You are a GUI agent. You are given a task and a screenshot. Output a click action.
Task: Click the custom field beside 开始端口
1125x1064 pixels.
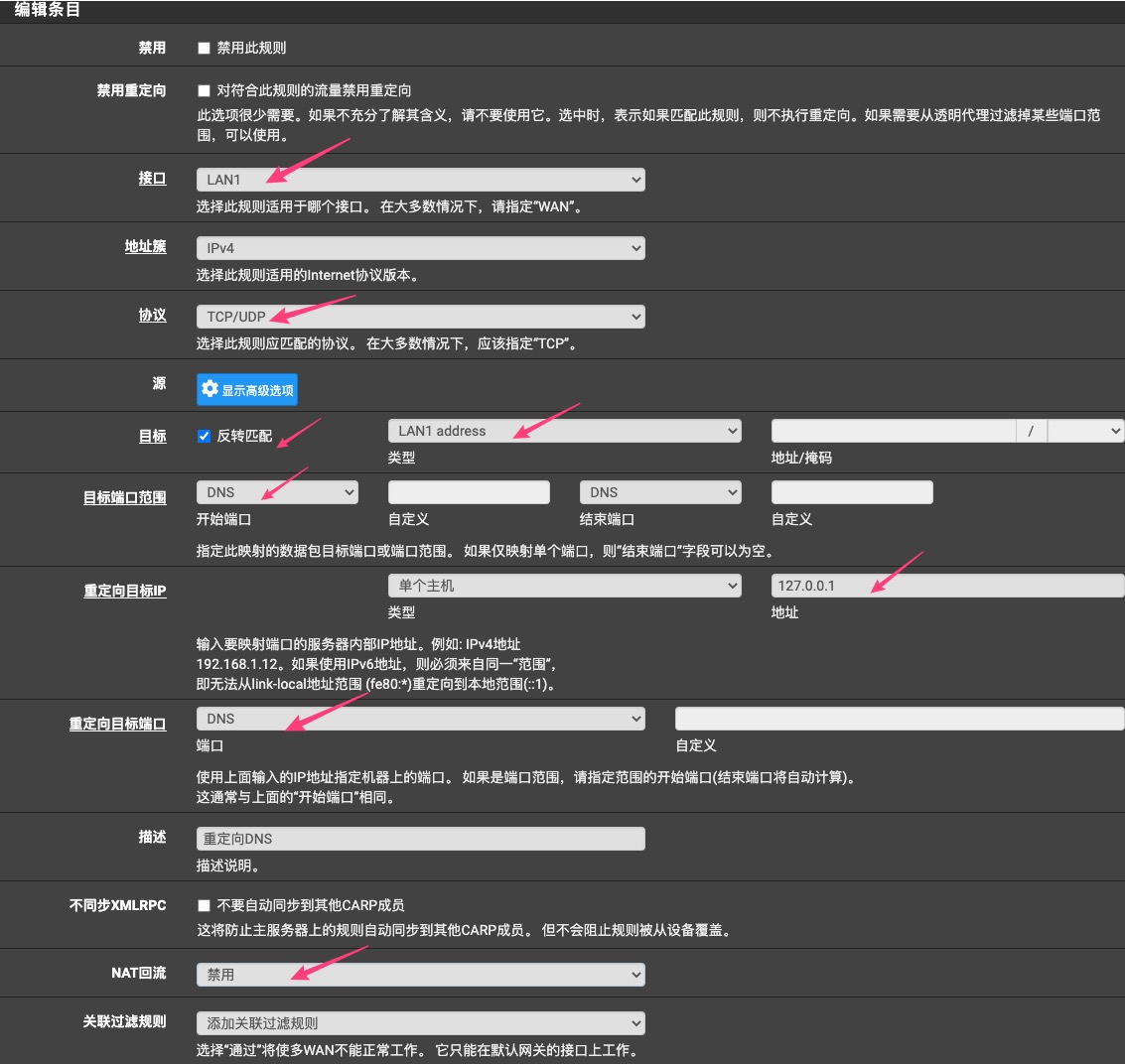pos(469,492)
